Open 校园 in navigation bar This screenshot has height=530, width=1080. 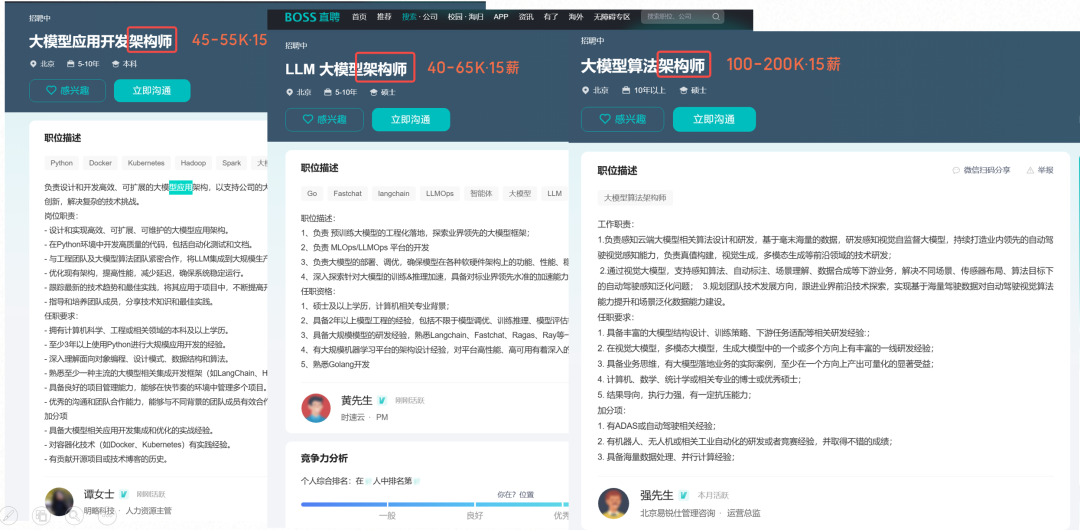(x=455, y=17)
